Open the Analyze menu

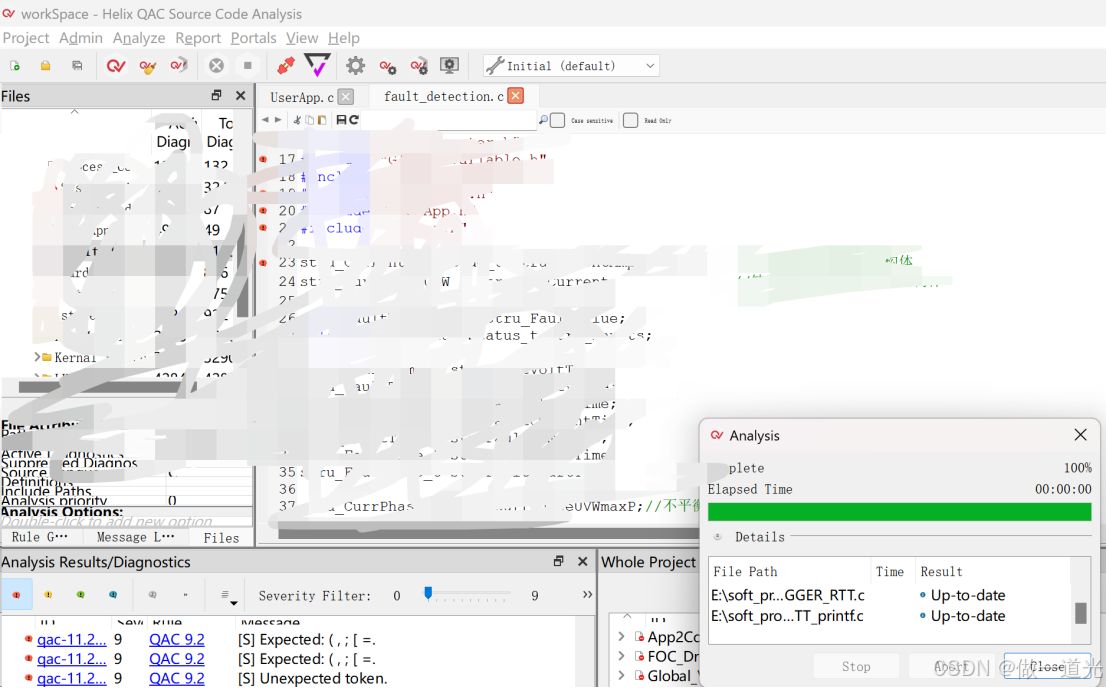pyautogui.click(x=139, y=38)
